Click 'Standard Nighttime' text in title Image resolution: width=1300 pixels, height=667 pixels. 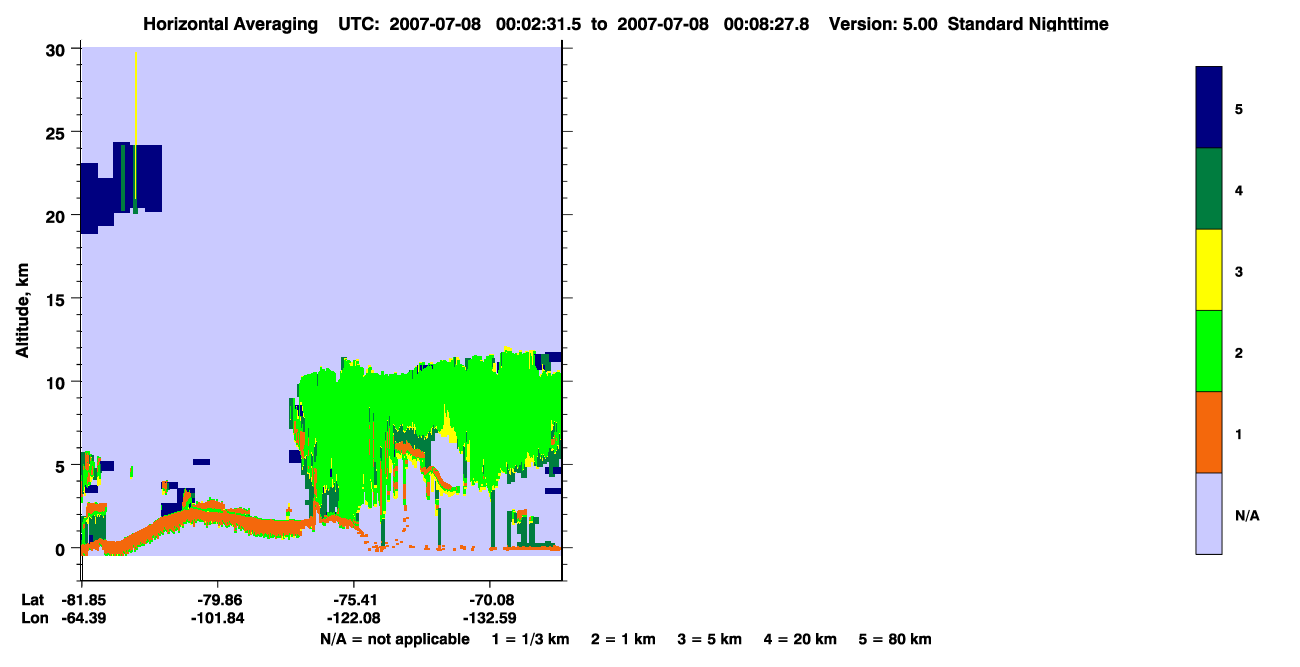coord(1028,24)
